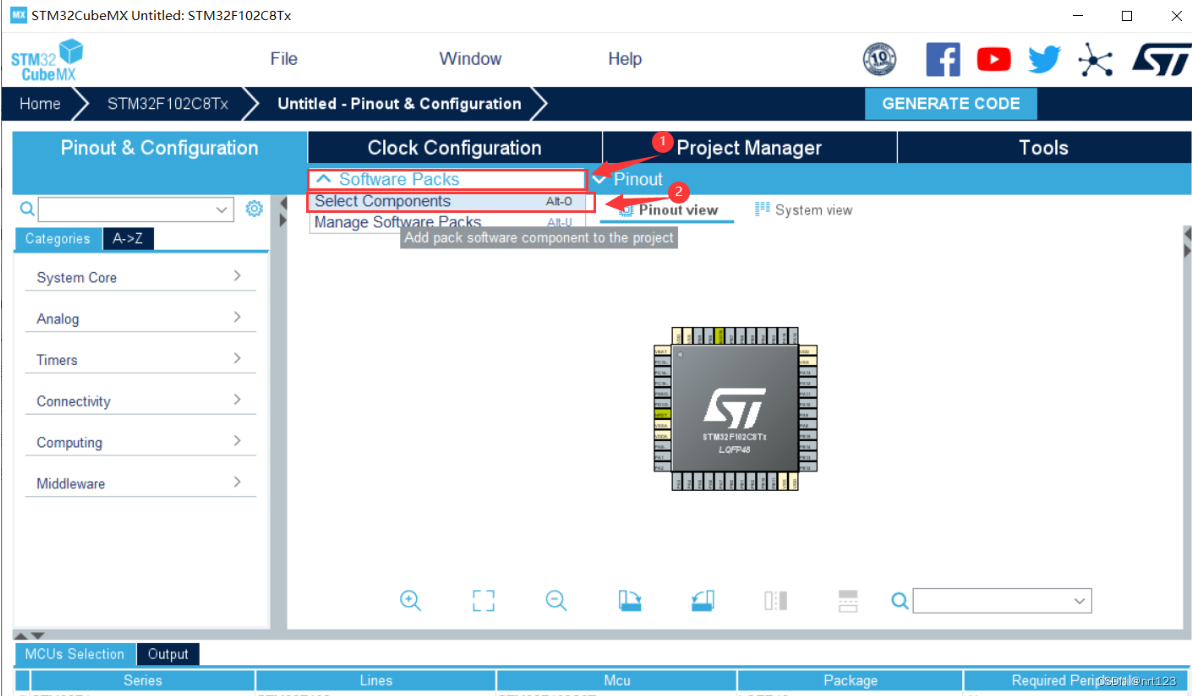Go to Home breadcrumb
1192x696 pixels.
coord(40,103)
